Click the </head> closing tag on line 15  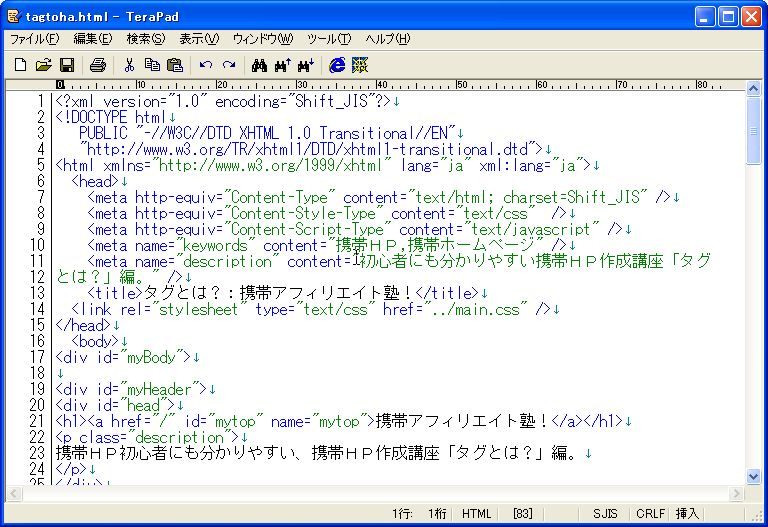click(83, 325)
